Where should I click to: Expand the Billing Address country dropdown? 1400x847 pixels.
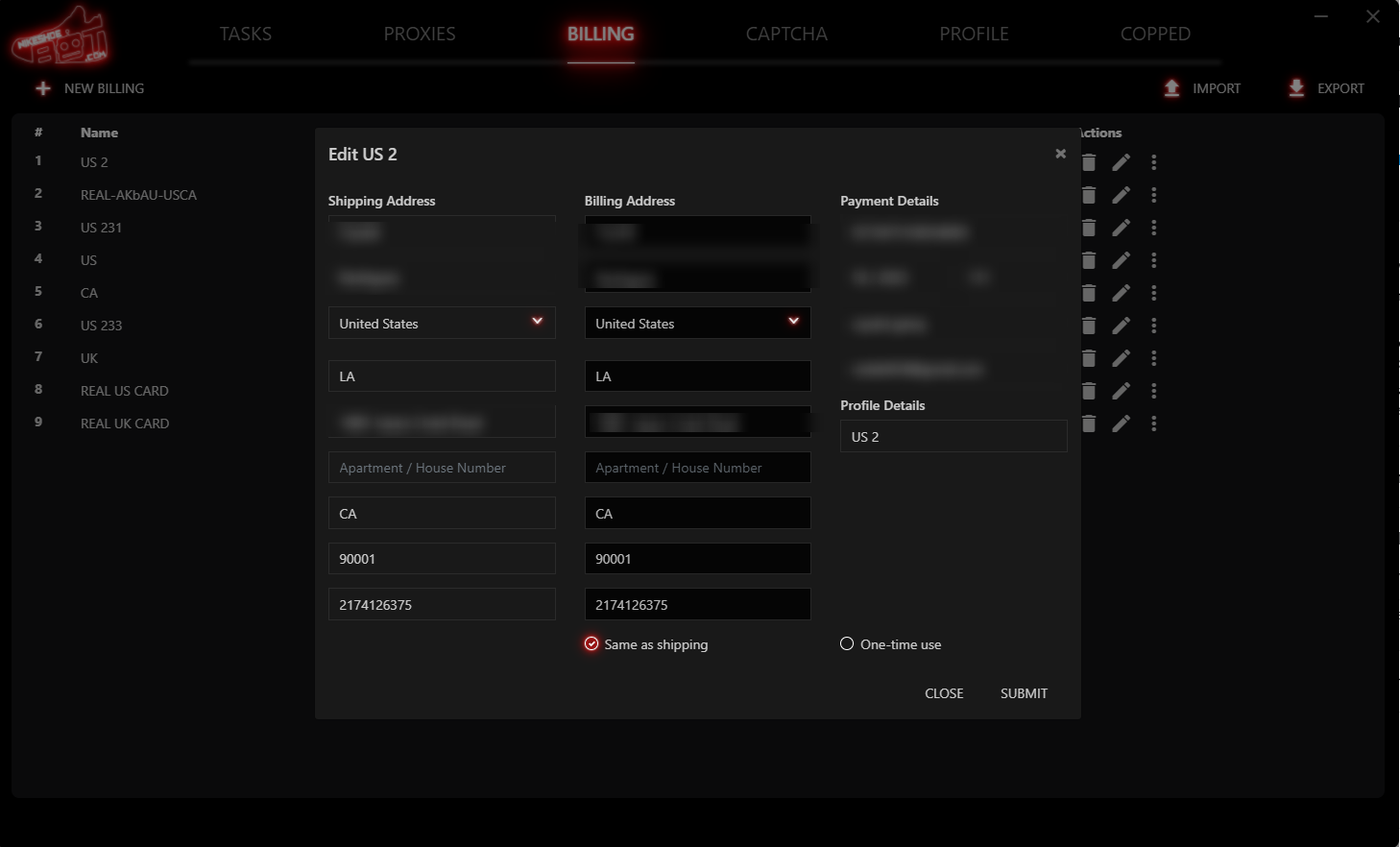click(793, 322)
